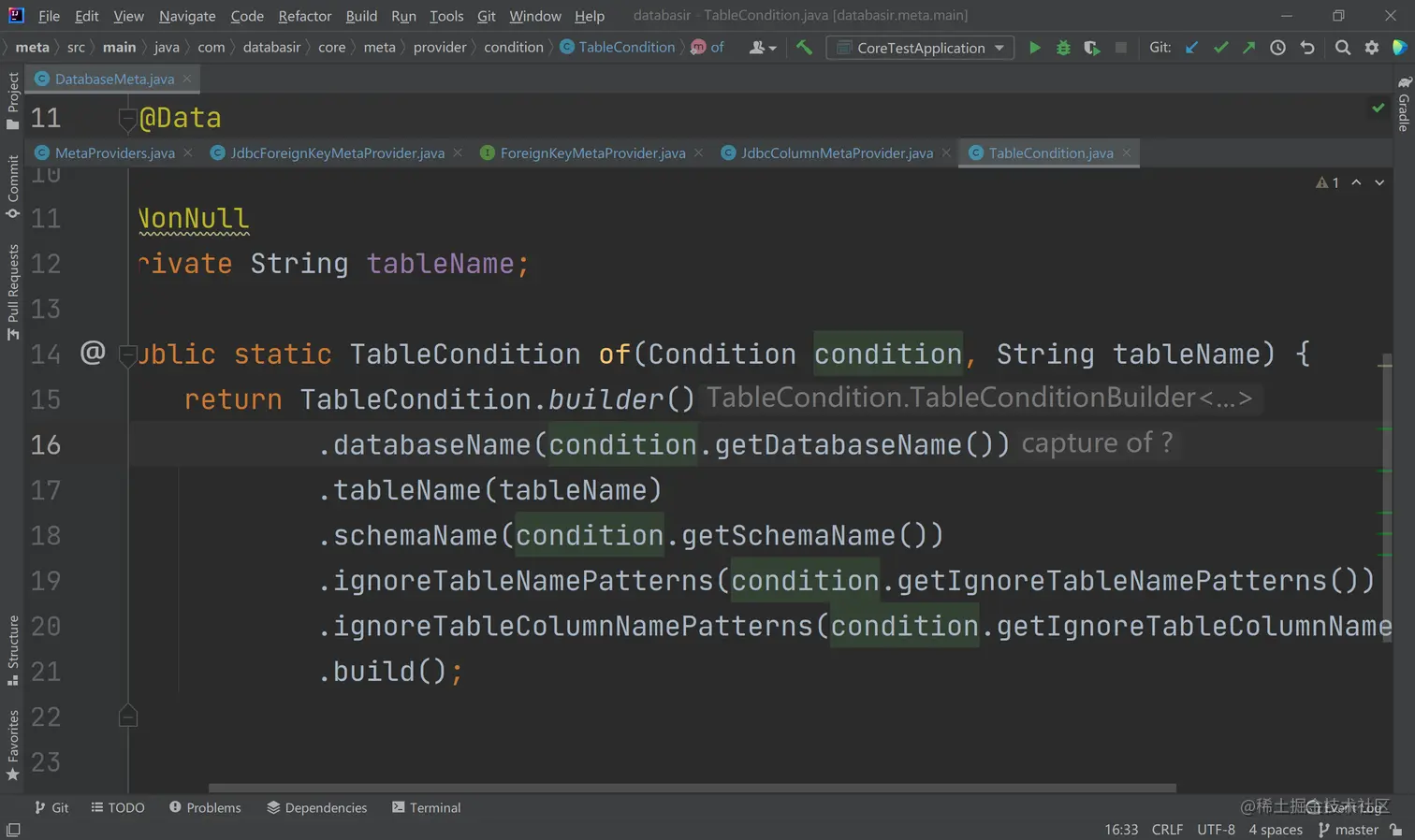Open the user account icon dropdown
1415x840 pixels.
coord(763,48)
